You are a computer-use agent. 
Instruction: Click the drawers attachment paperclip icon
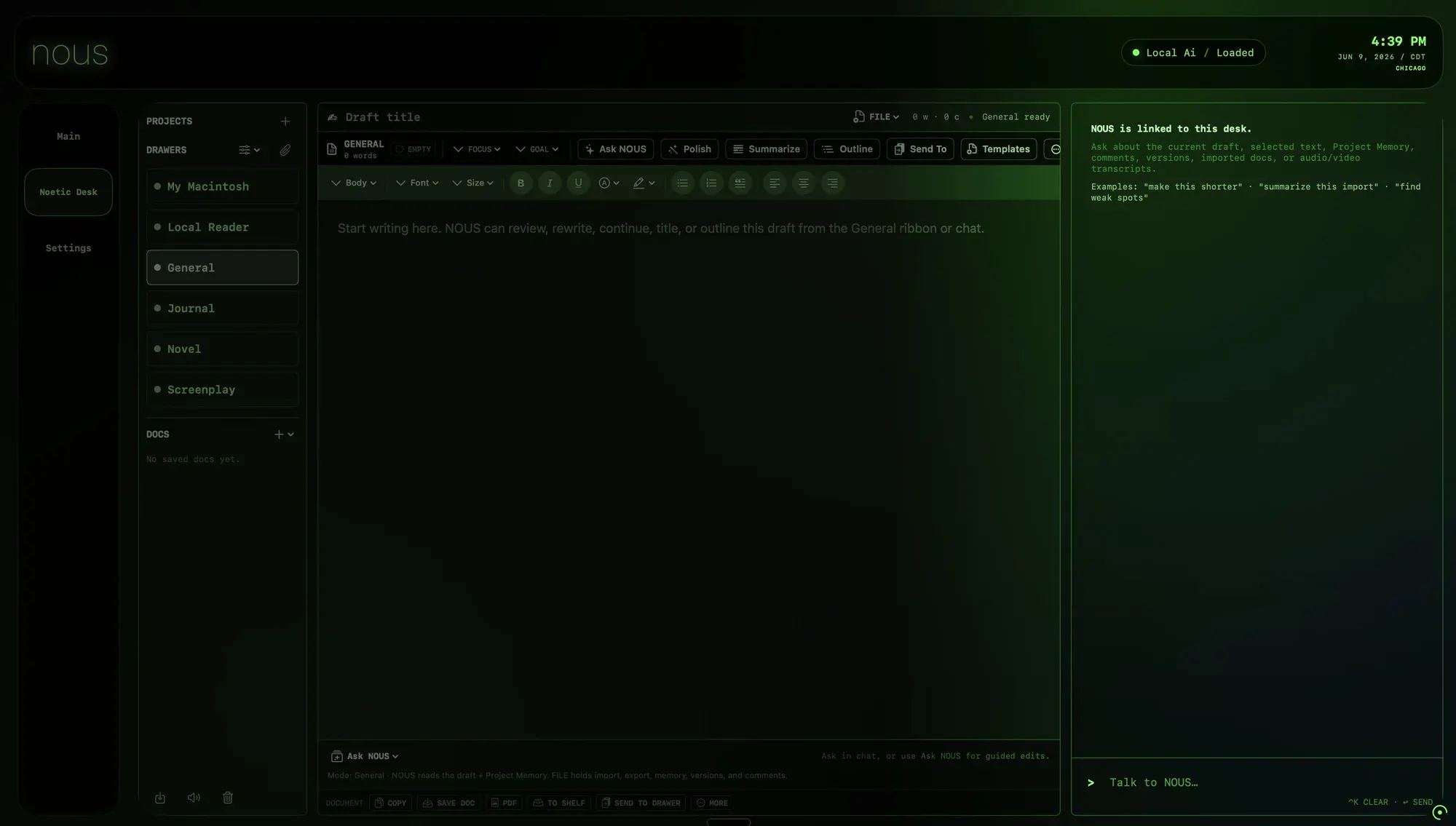point(285,150)
